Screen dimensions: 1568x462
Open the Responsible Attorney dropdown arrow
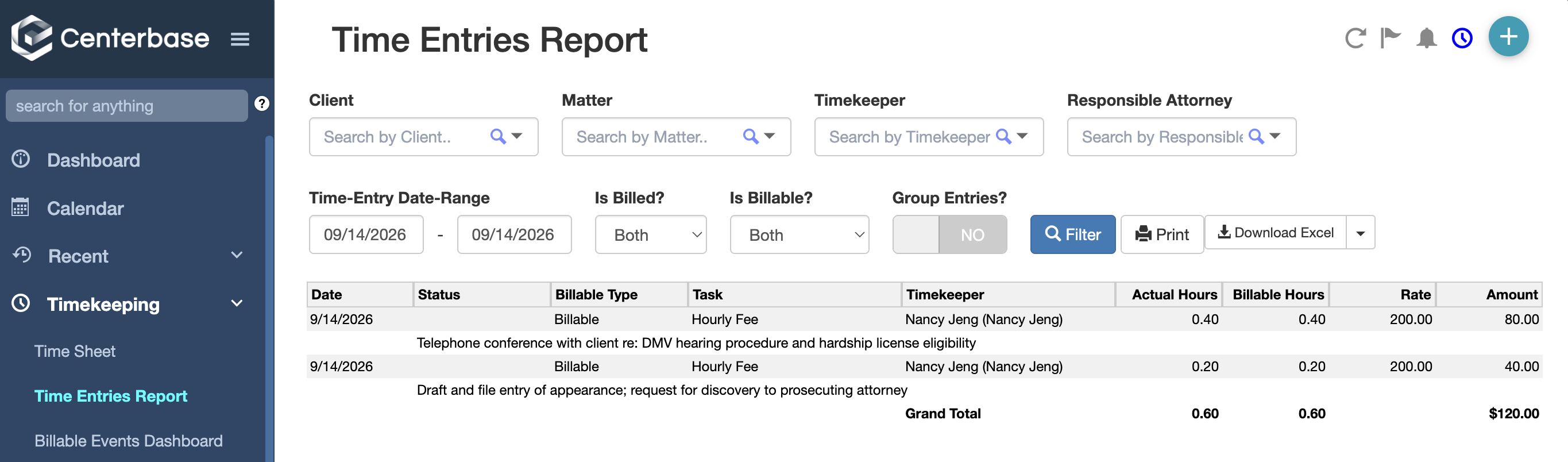[x=1275, y=136]
